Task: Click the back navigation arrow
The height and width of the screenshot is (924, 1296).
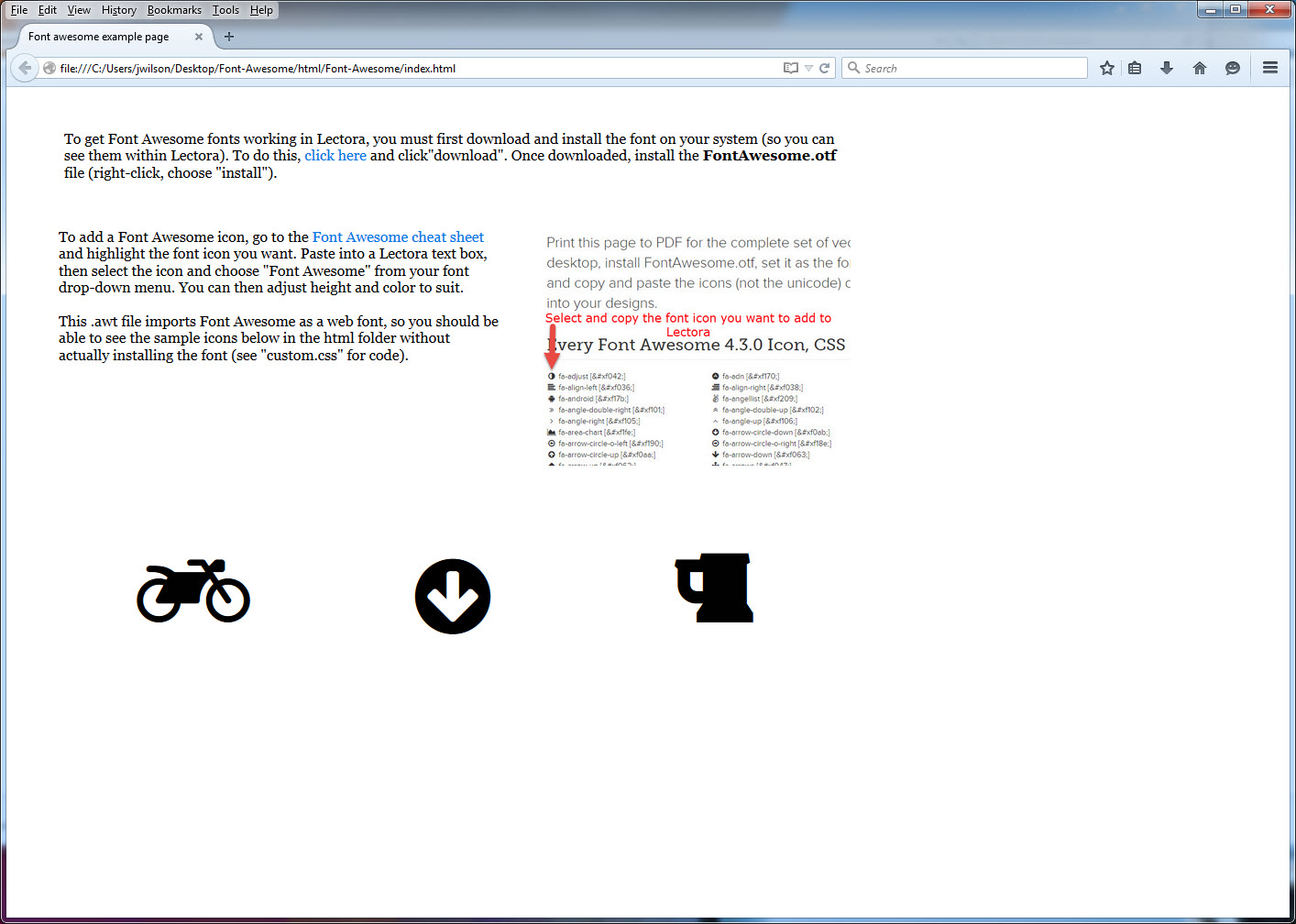Action: (x=24, y=68)
